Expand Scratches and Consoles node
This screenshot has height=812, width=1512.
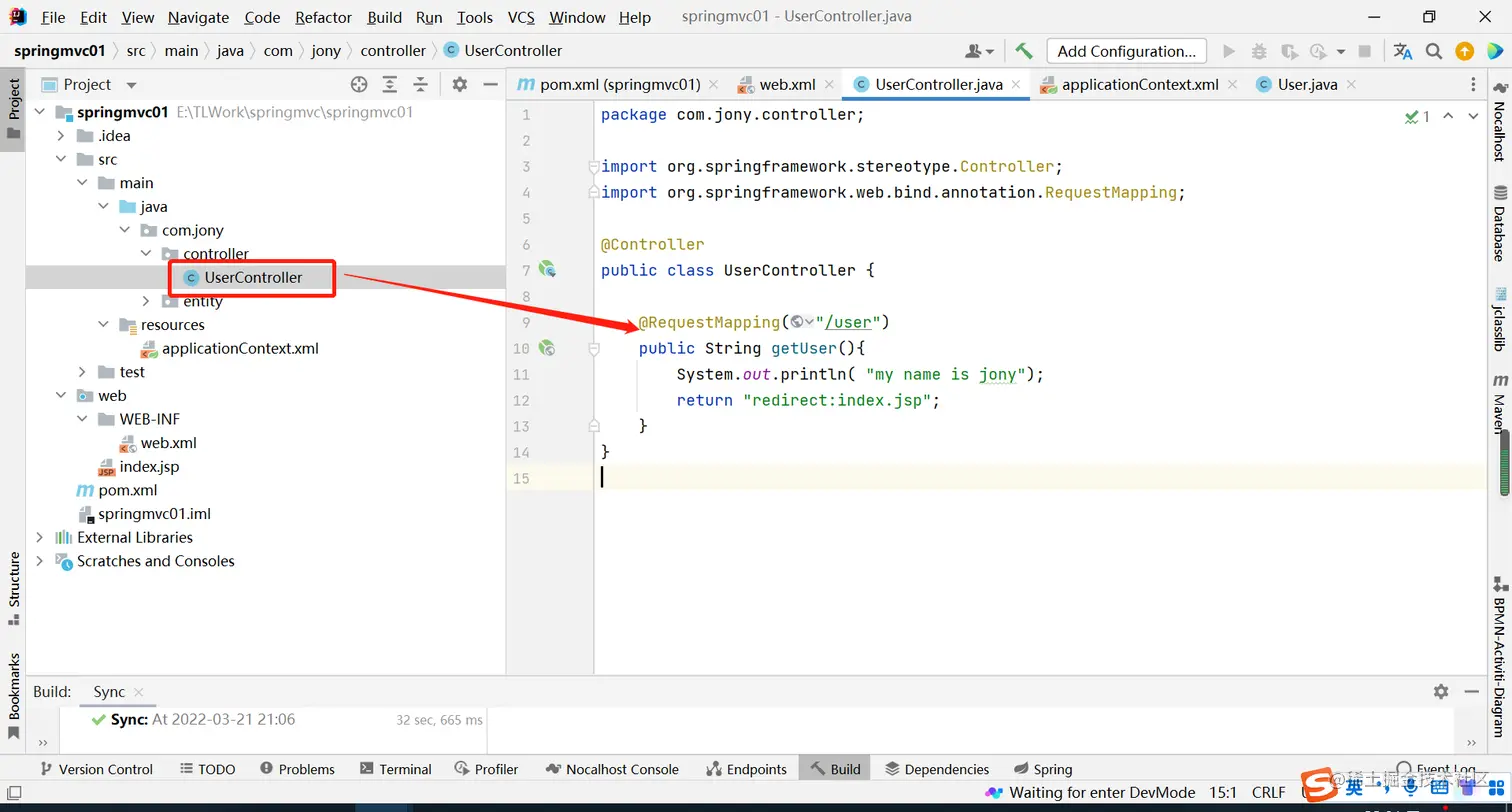click(40, 561)
